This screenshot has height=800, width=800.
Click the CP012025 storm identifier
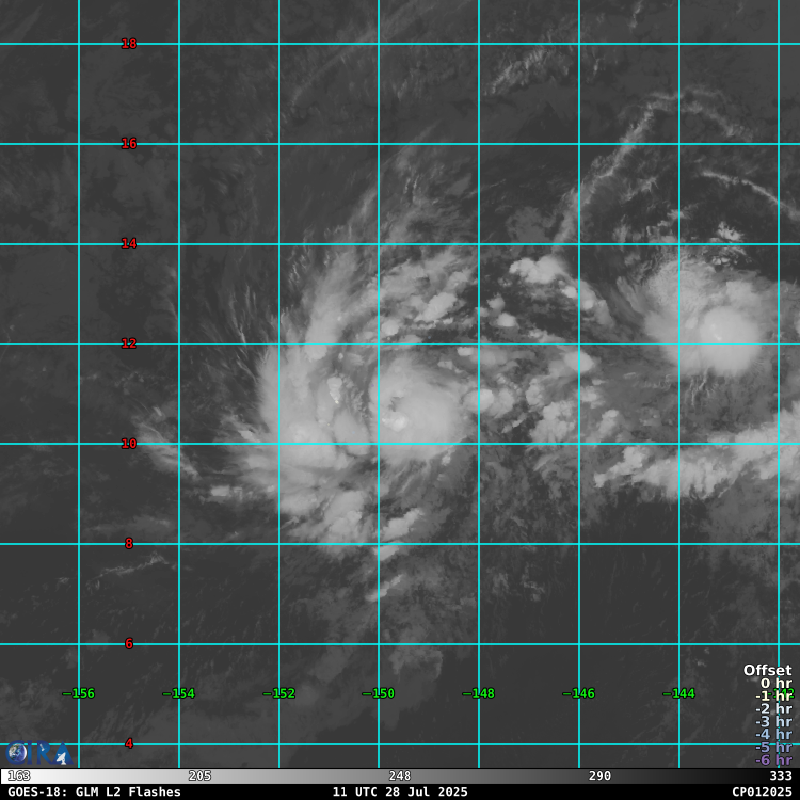coord(761,792)
